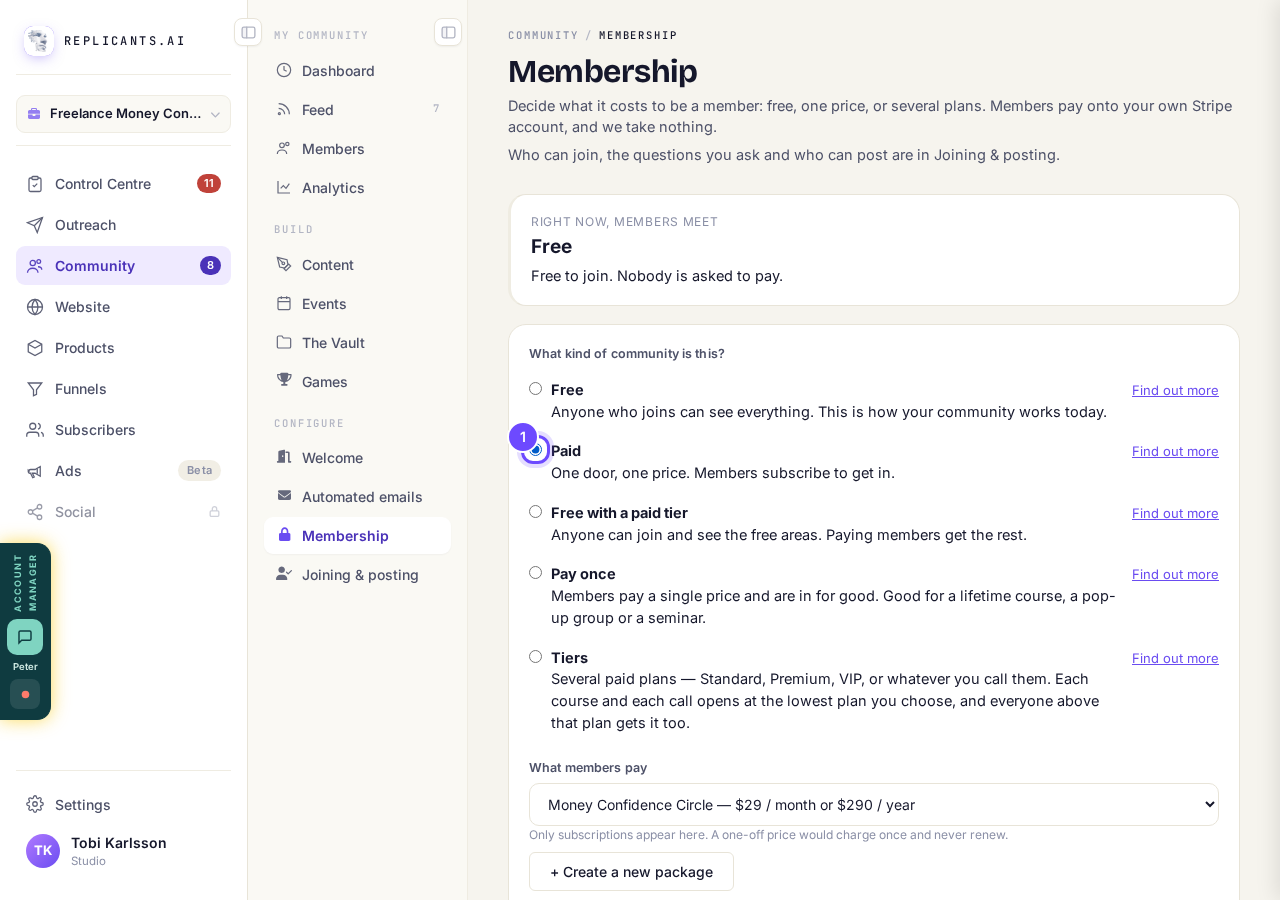Click the Vault folder icon
The image size is (1280, 900).
point(284,342)
